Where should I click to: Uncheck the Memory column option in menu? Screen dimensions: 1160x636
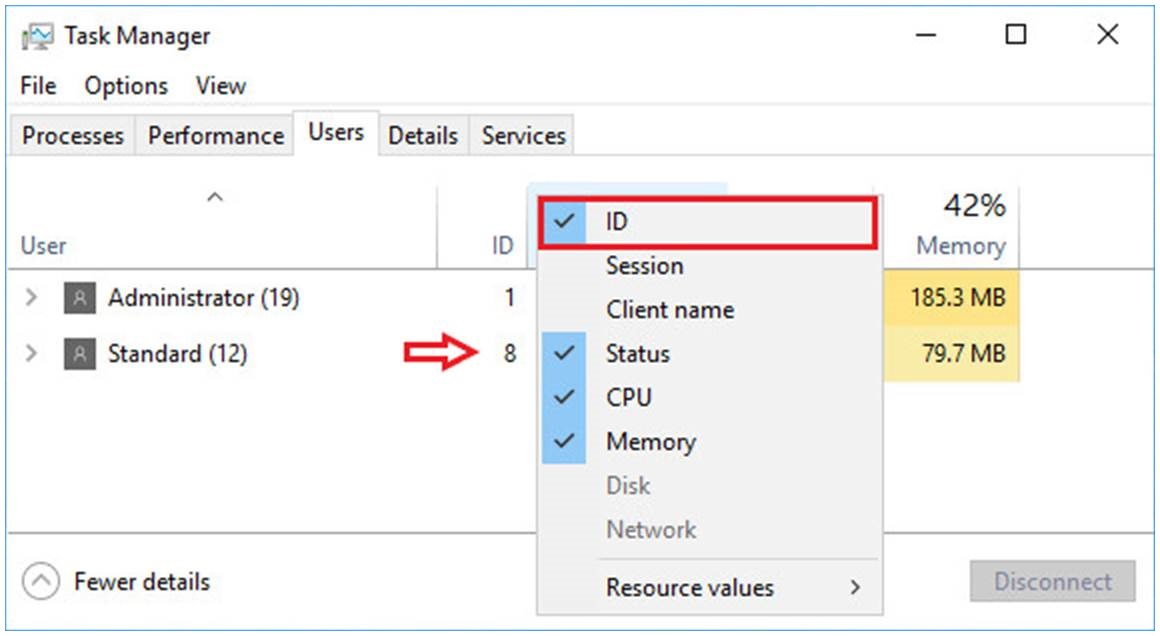[709, 442]
